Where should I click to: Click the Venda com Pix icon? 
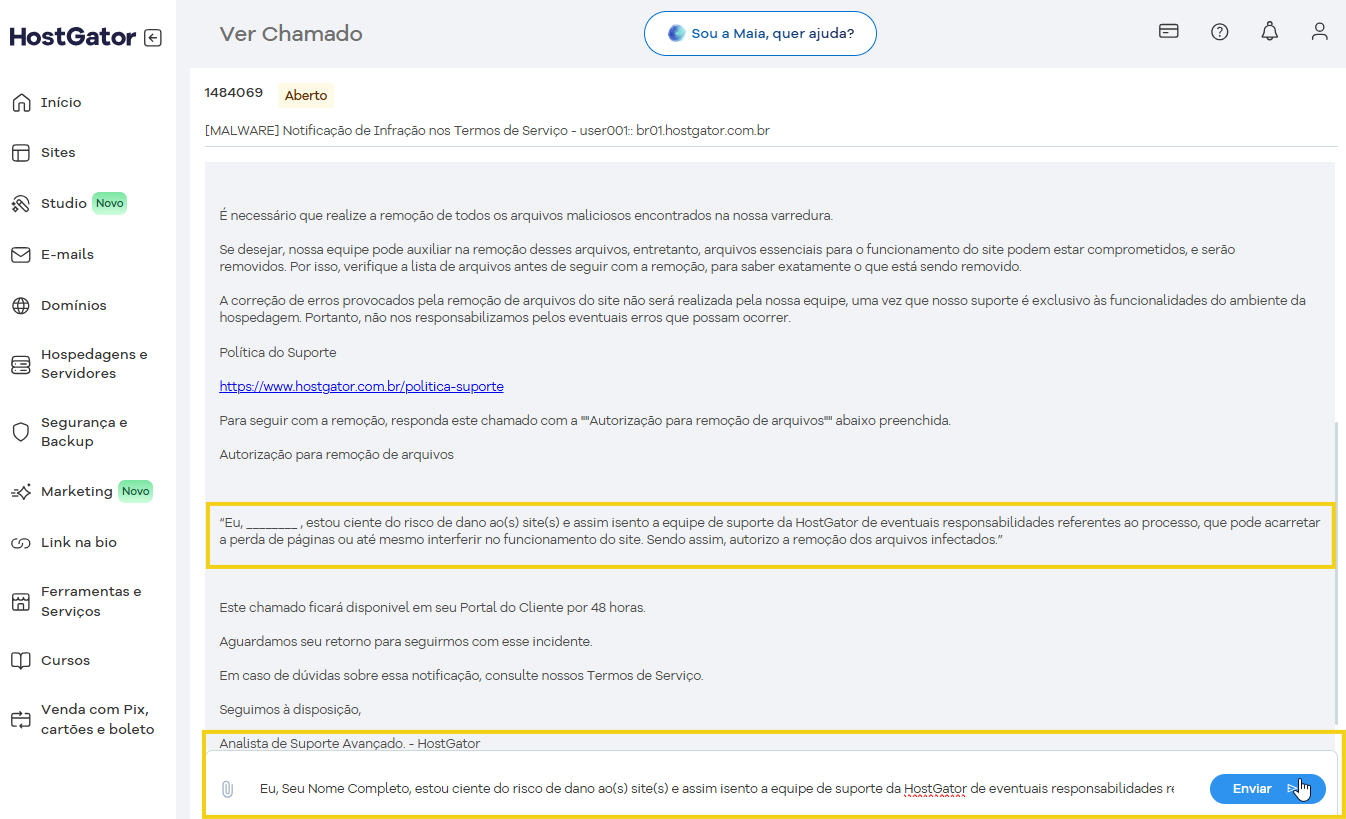(x=21, y=719)
